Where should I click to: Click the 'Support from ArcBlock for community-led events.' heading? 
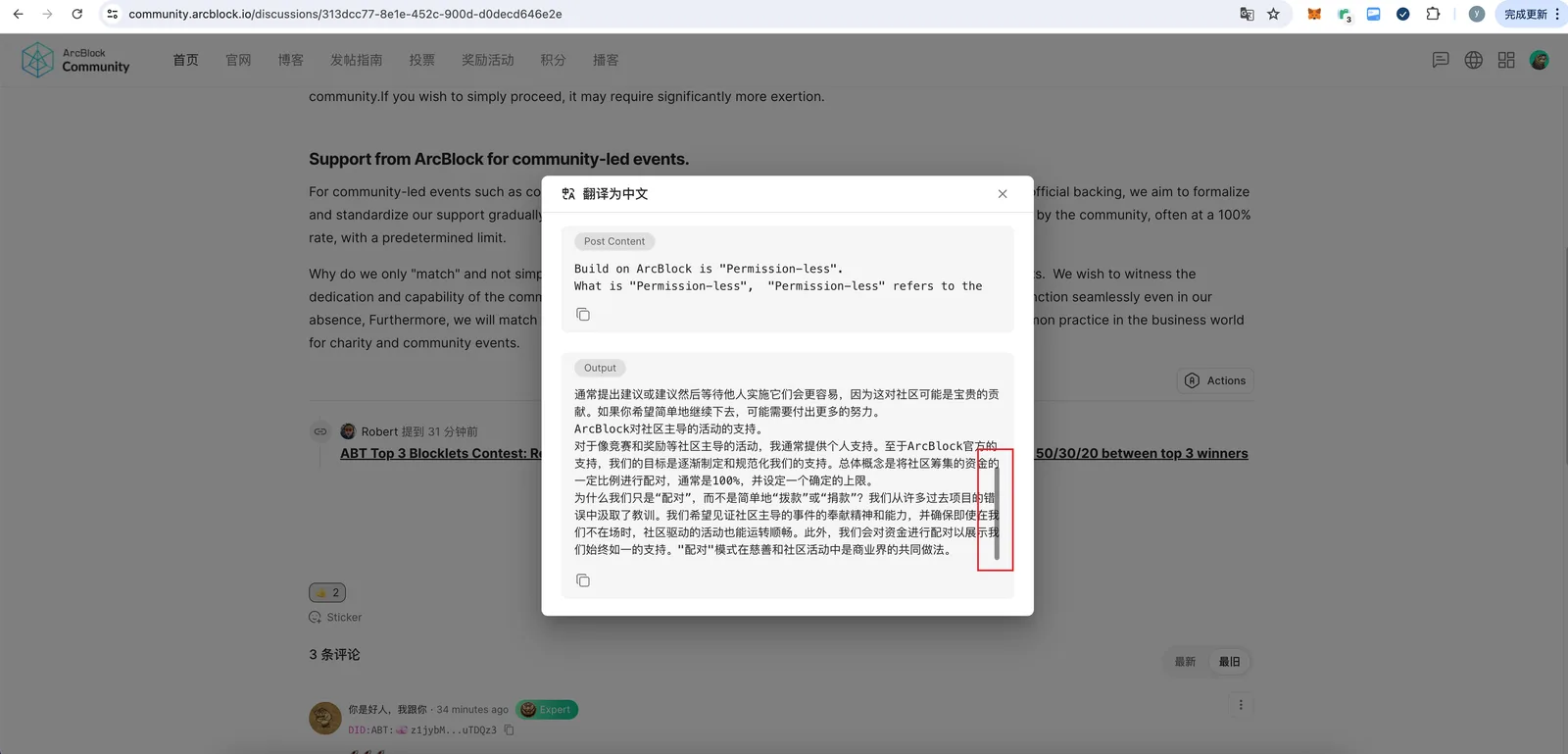click(x=499, y=159)
